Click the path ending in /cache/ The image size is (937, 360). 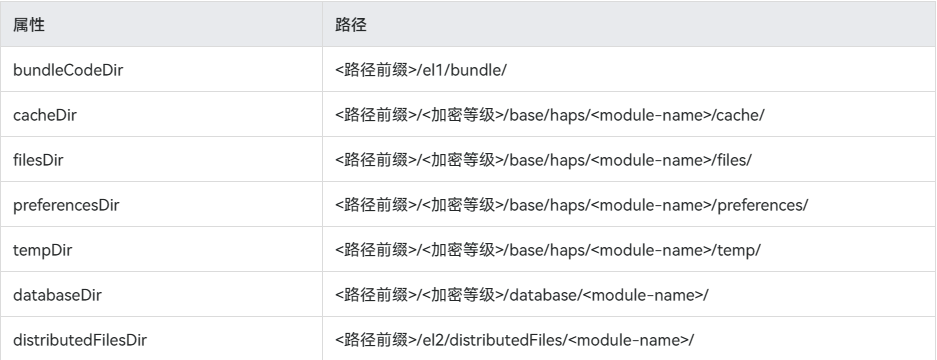[550, 115]
